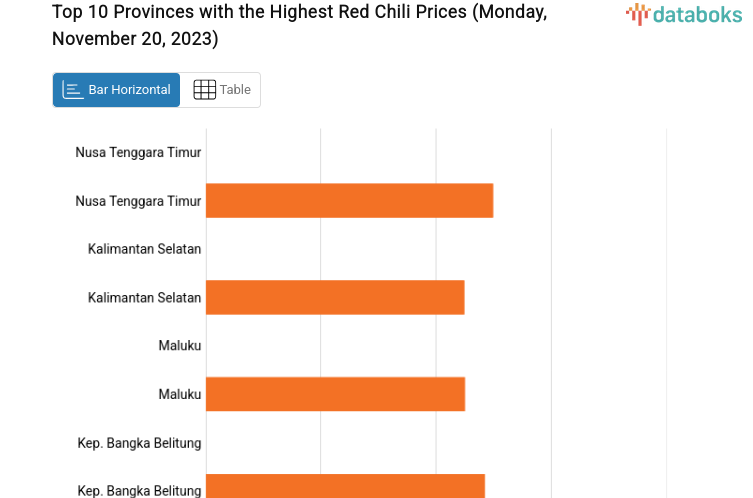
Task: Click the Nusa Tenggara Timur label on the empty row
Action: pyautogui.click(x=138, y=152)
